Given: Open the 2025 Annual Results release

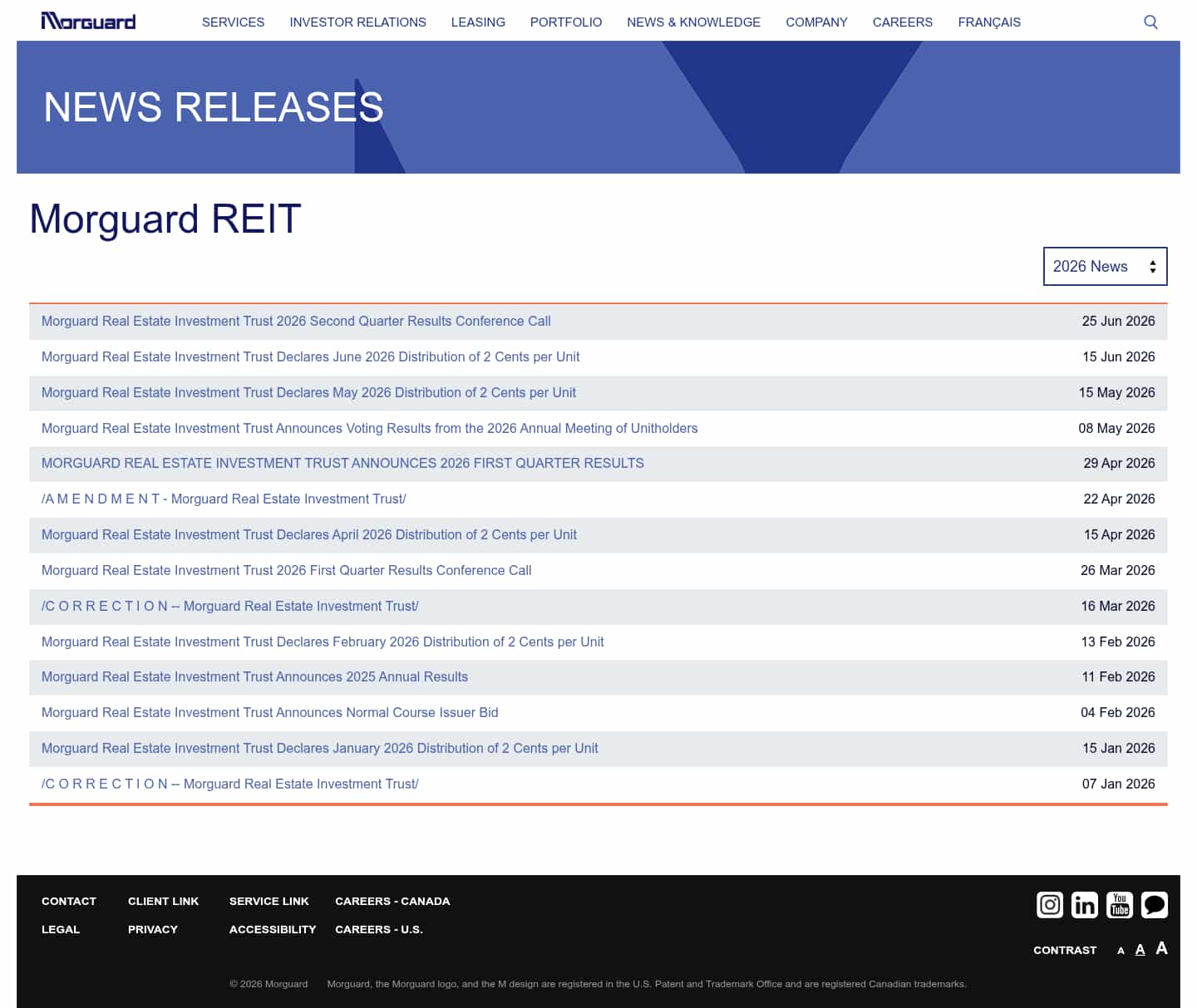Looking at the screenshot, I should 254,676.
